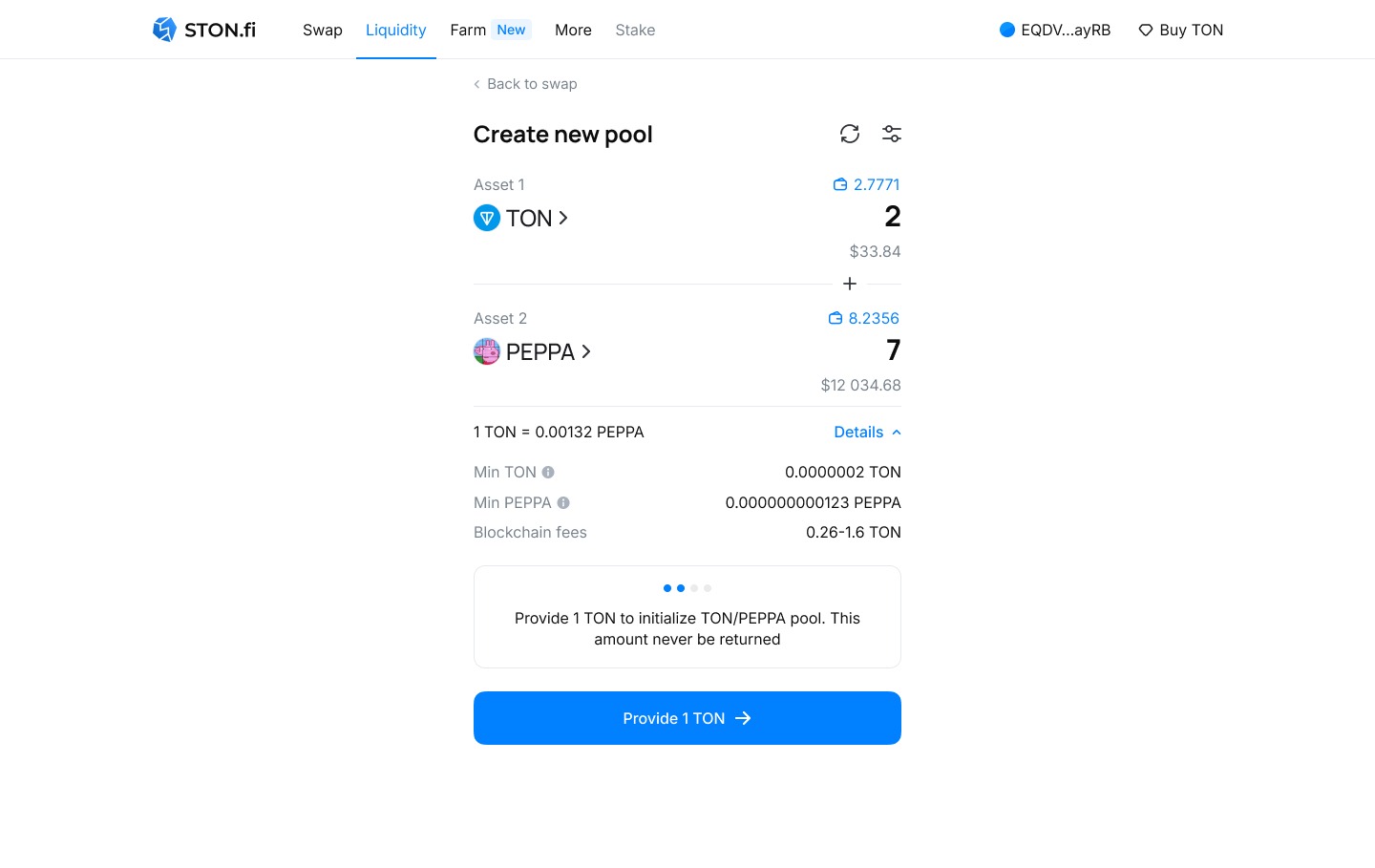Click the plus icon between assets
The width and height of the screenshot is (1375, 868).
[850, 284]
